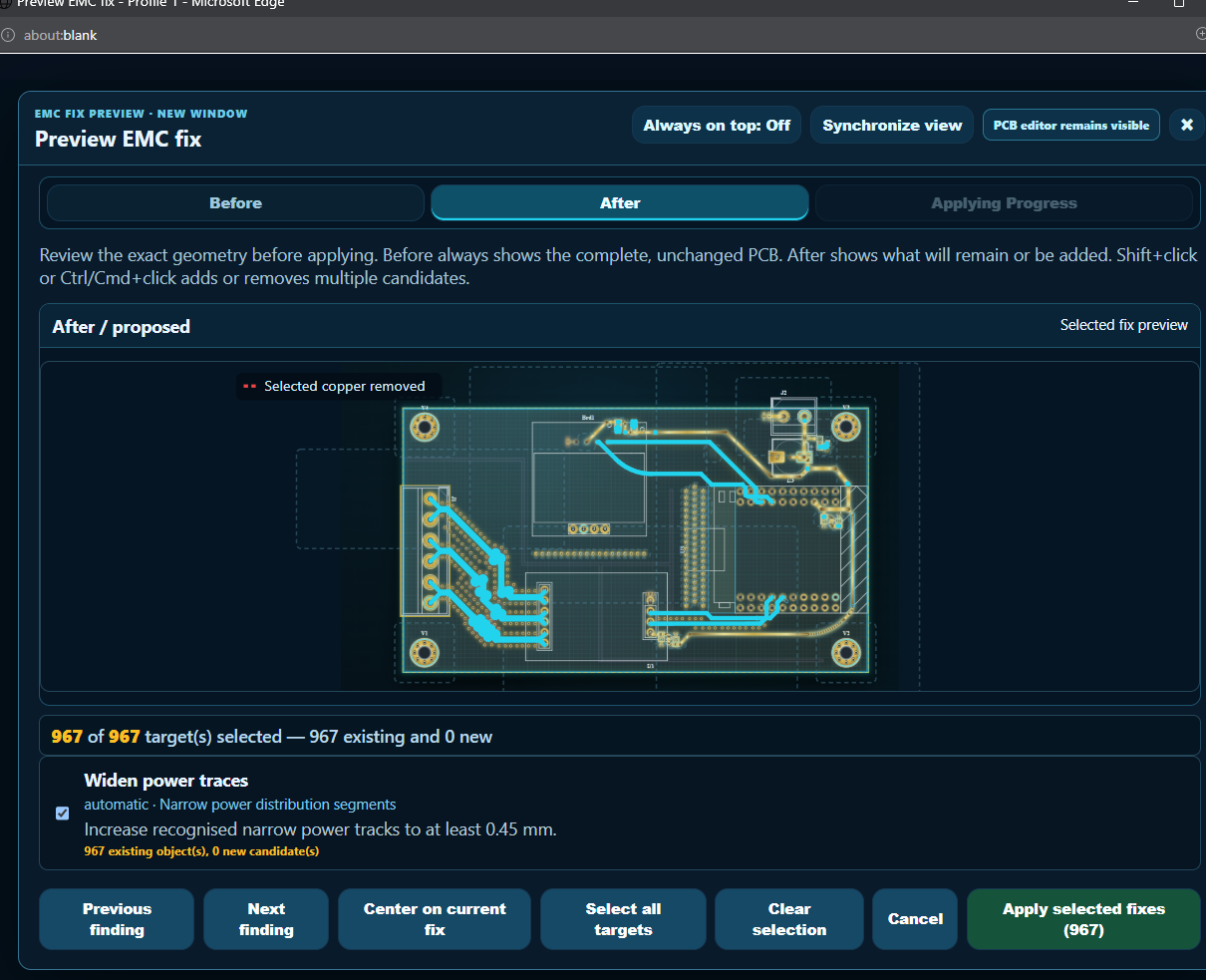Switch to the Before tab
1206x980 pixels.
coord(236,202)
